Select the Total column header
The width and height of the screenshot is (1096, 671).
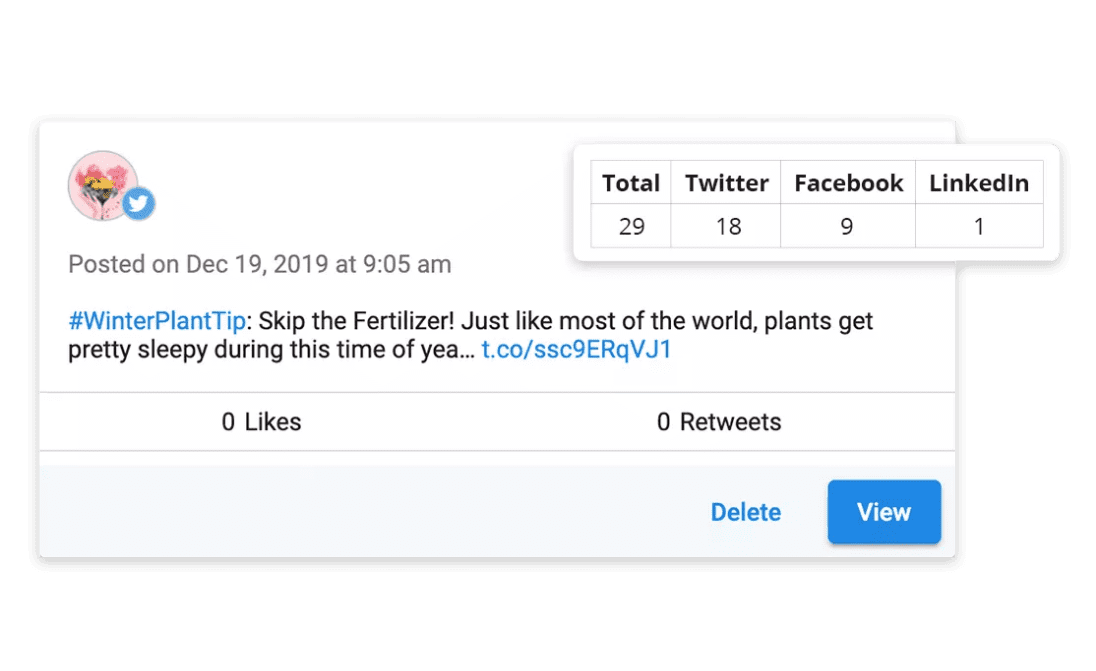point(631,183)
